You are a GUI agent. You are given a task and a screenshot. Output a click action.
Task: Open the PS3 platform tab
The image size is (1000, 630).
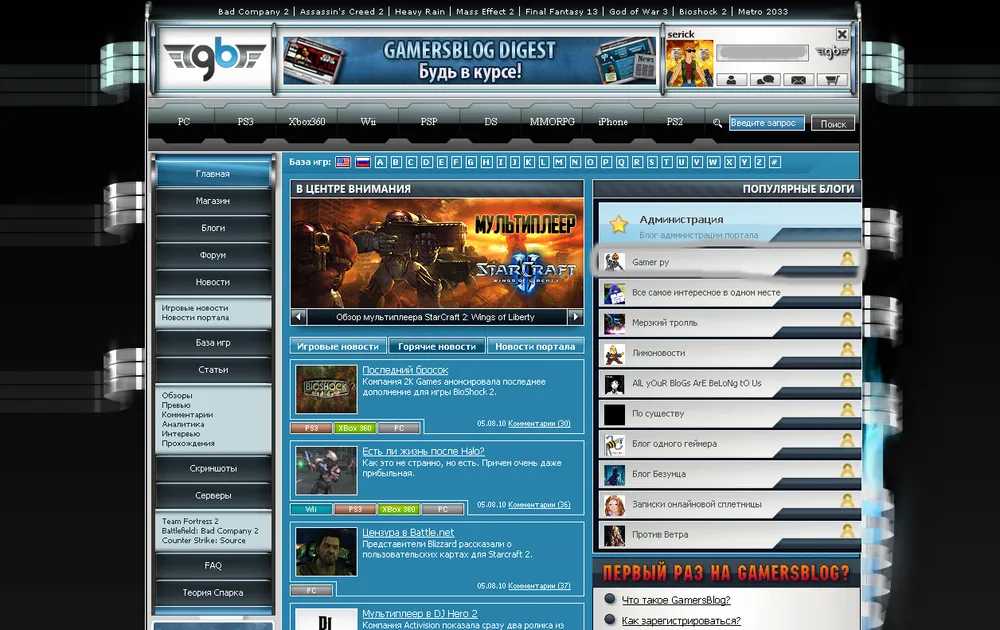click(246, 121)
